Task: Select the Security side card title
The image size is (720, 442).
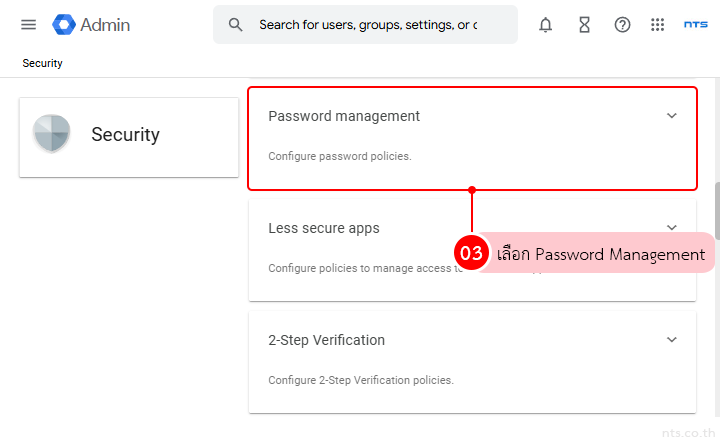Action: (125, 135)
